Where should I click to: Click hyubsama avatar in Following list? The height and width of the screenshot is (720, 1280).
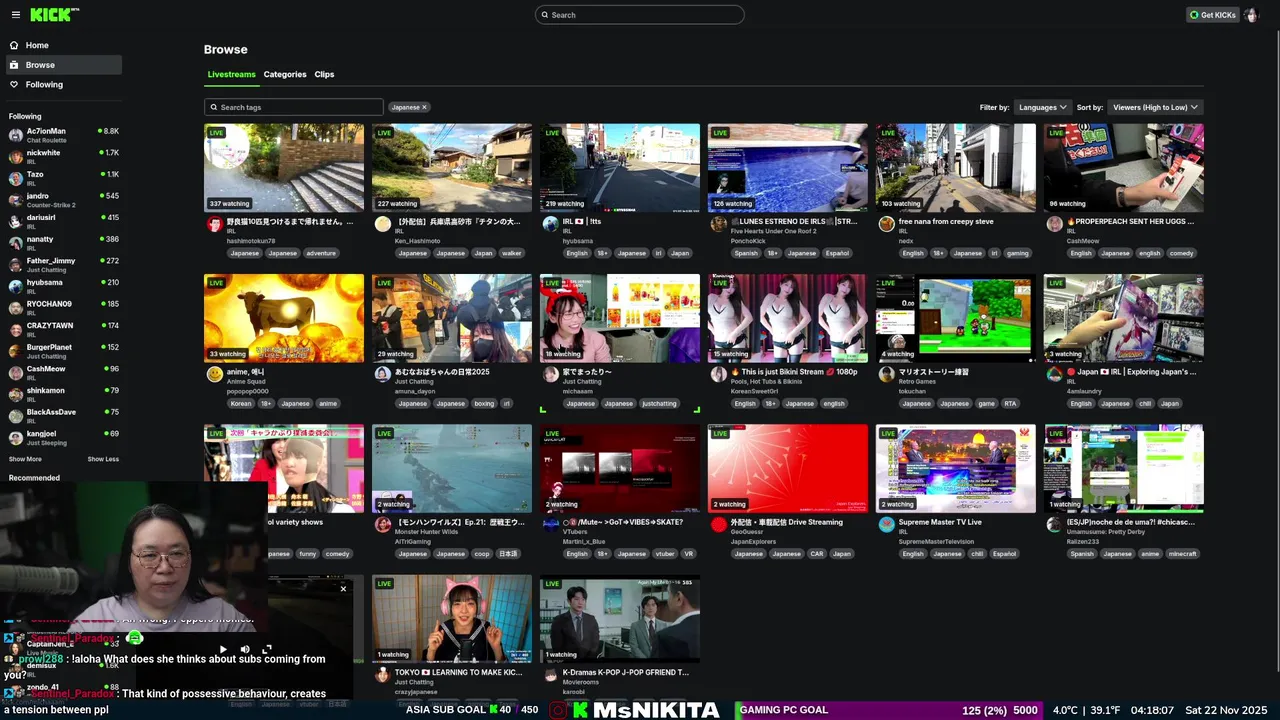16,286
